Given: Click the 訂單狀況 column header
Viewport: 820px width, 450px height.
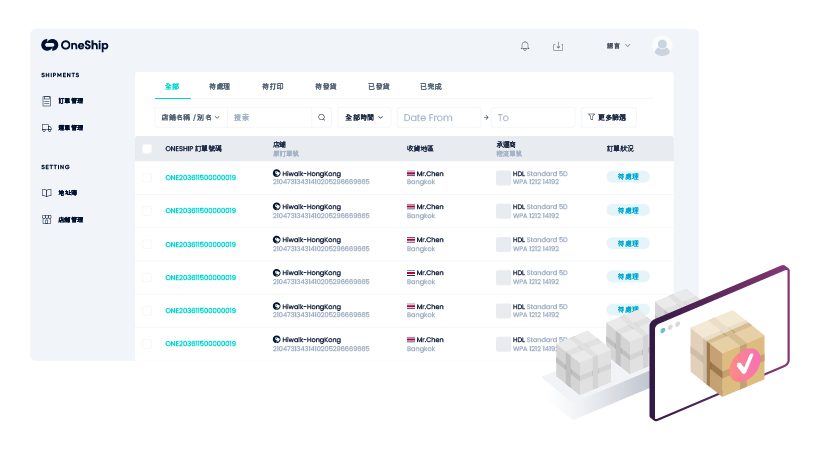Looking at the screenshot, I should coord(620,149).
